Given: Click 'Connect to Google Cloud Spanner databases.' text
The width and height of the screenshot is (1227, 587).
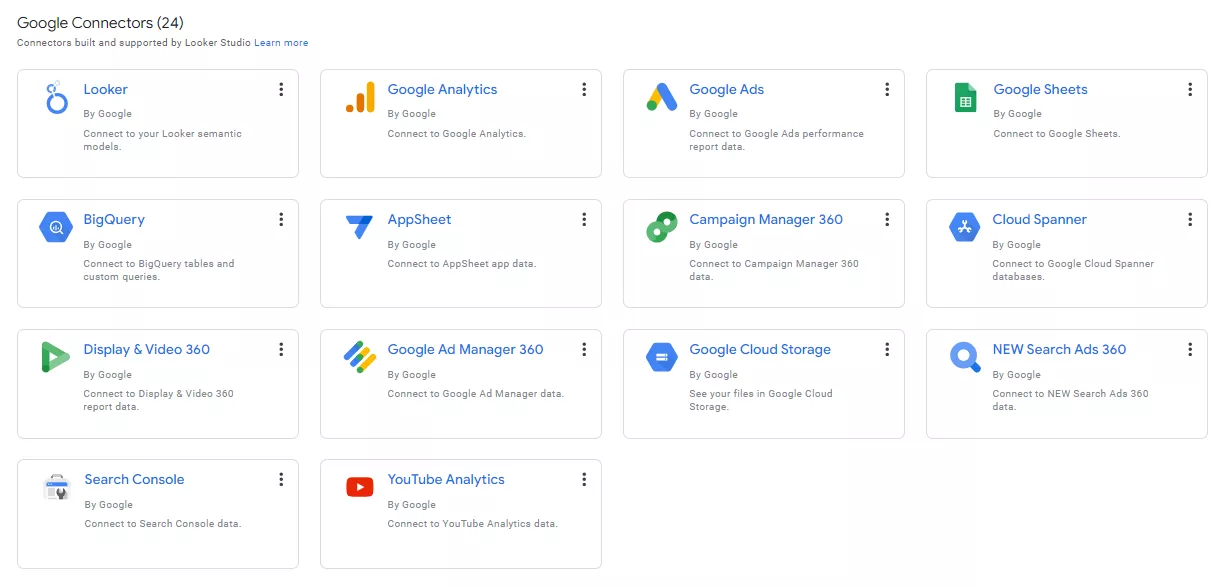Looking at the screenshot, I should click(1073, 270).
